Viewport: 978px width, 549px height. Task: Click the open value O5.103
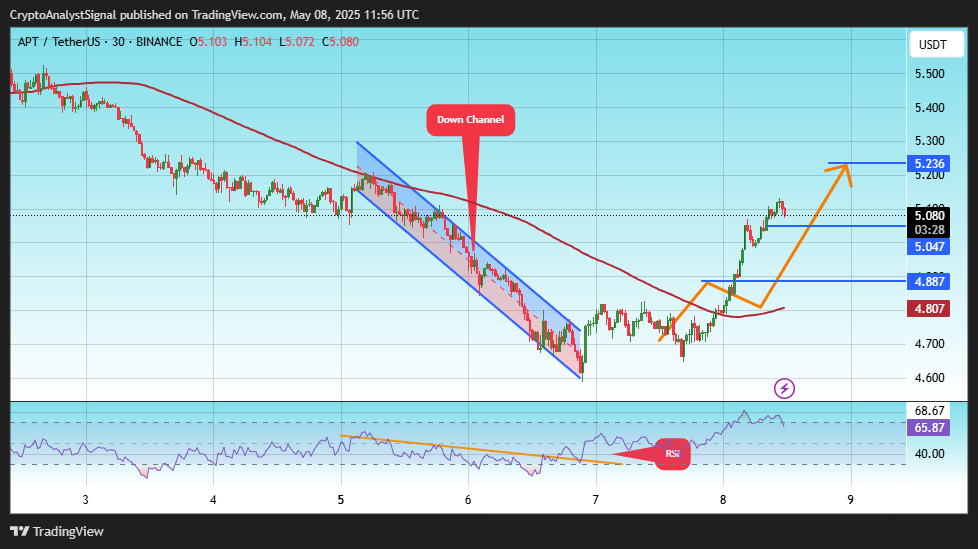pos(208,42)
